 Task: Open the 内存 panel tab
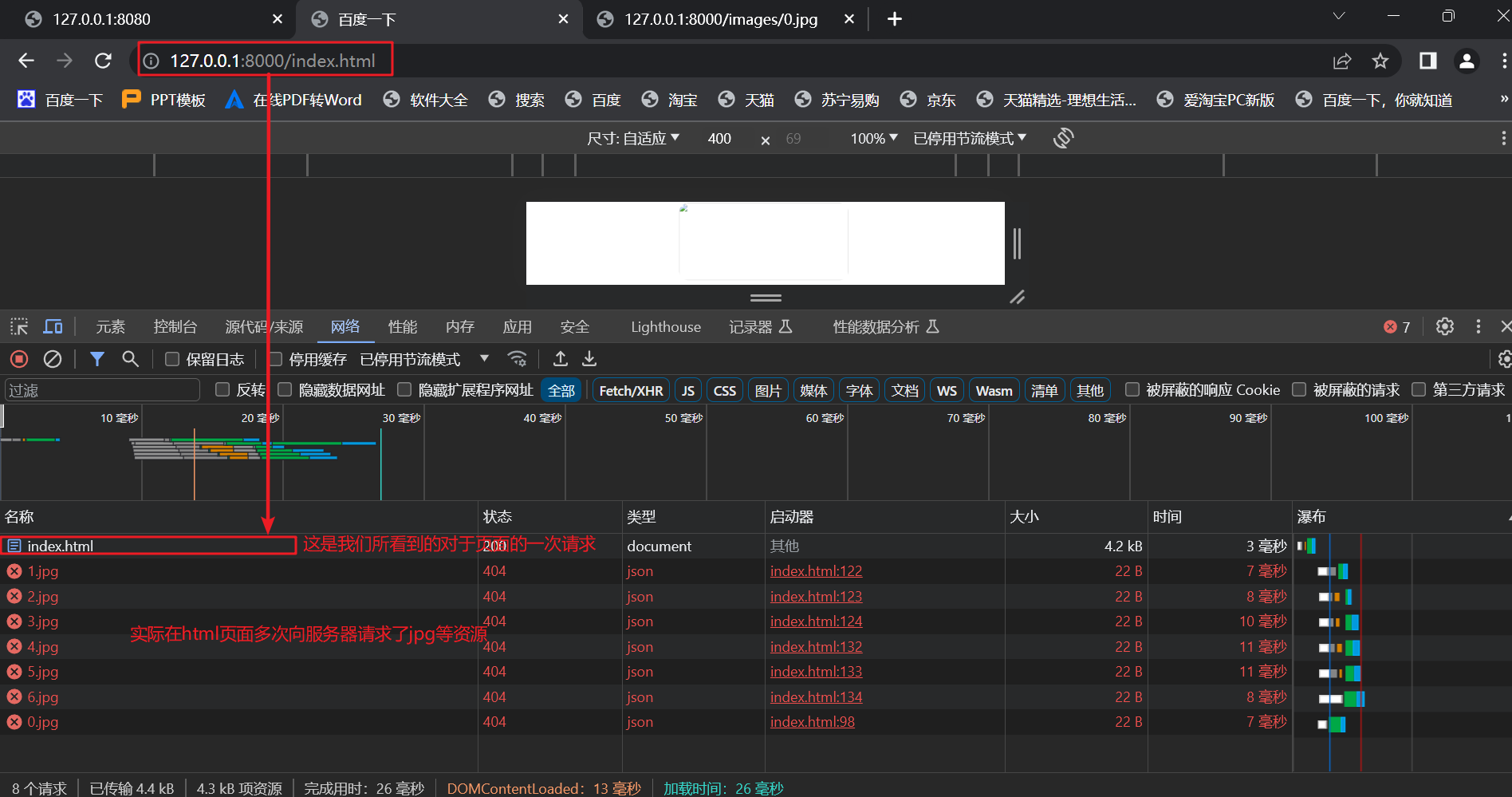click(460, 327)
